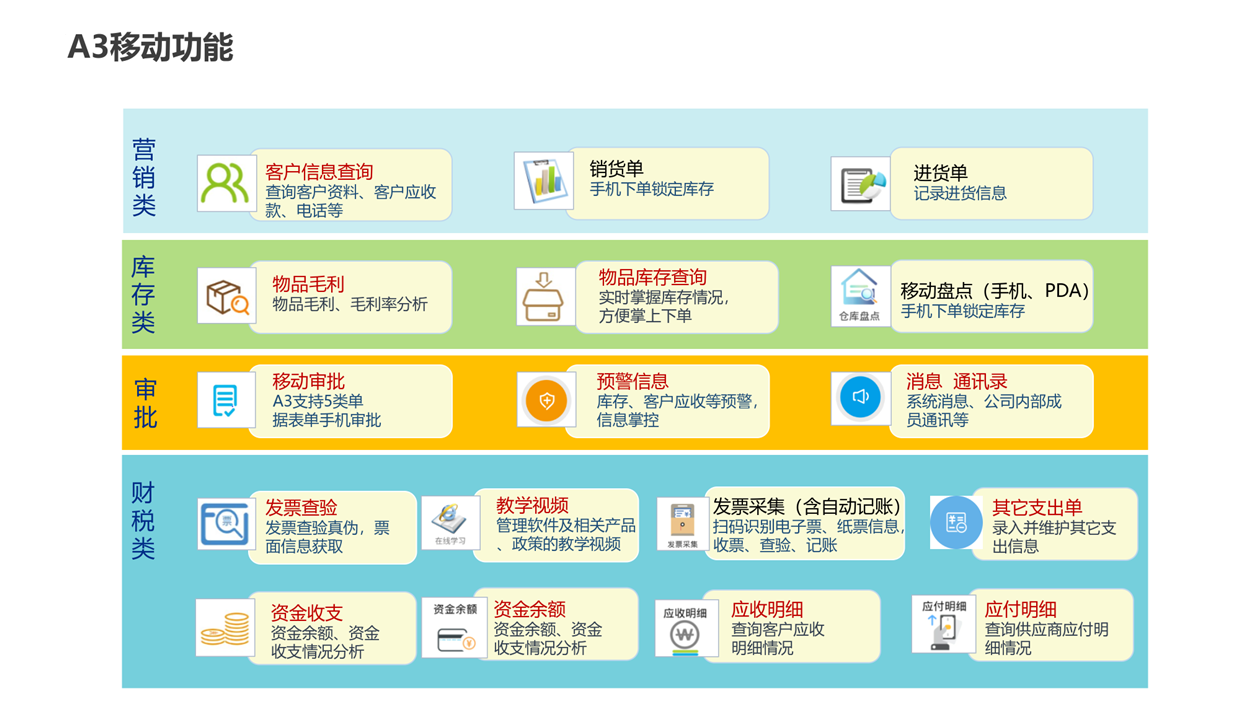The image size is (1244, 701).
Task: Click the 客户信息查询 people icon
Action: pos(225,183)
